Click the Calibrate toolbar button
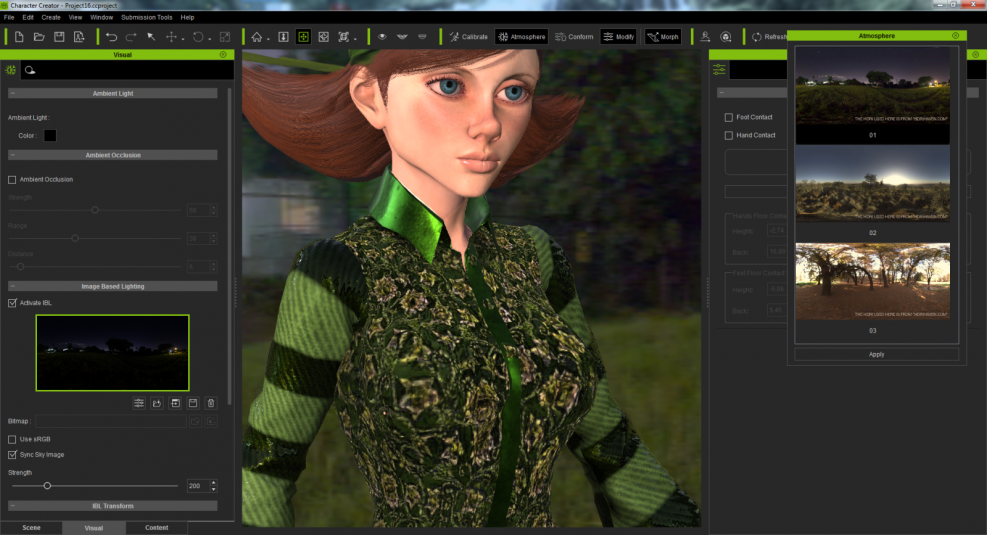 coord(468,37)
